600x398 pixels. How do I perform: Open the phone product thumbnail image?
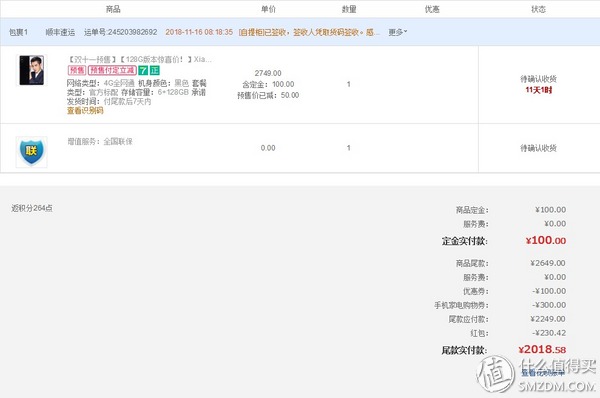32,70
